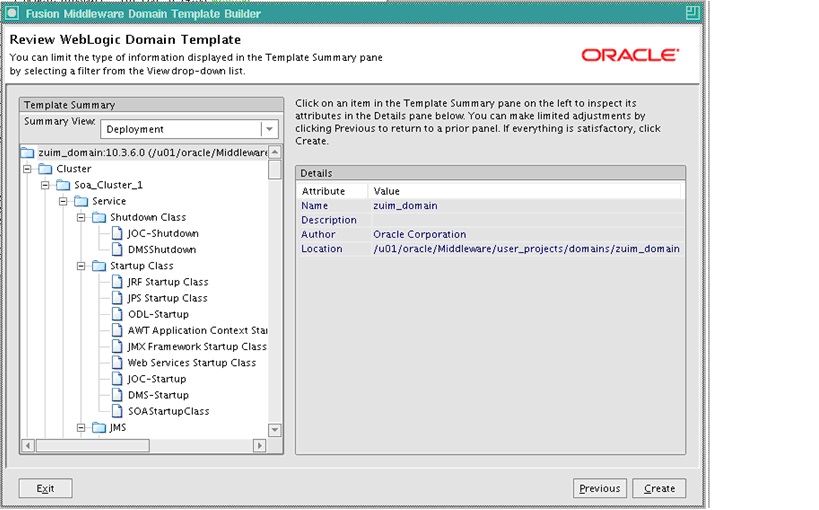819x510 pixels.
Task: Collapse the Soa_Cluster_1 node
Action: (x=45, y=185)
